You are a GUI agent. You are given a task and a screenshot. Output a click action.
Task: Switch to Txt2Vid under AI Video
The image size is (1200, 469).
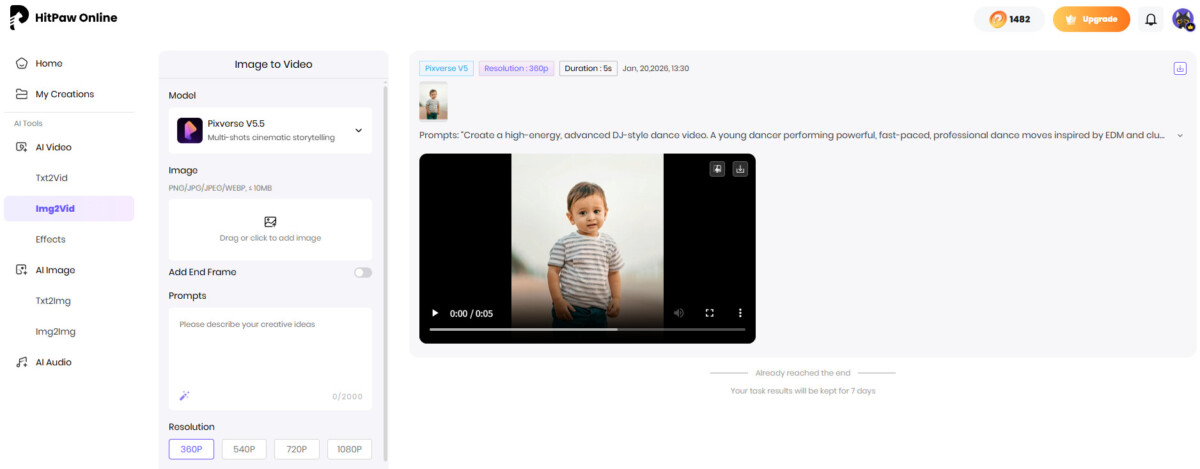pos(51,178)
